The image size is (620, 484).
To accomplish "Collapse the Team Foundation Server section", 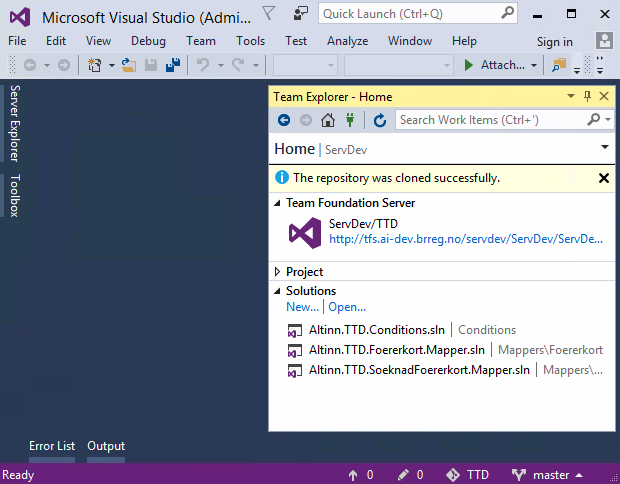I will [x=278, y=203].
